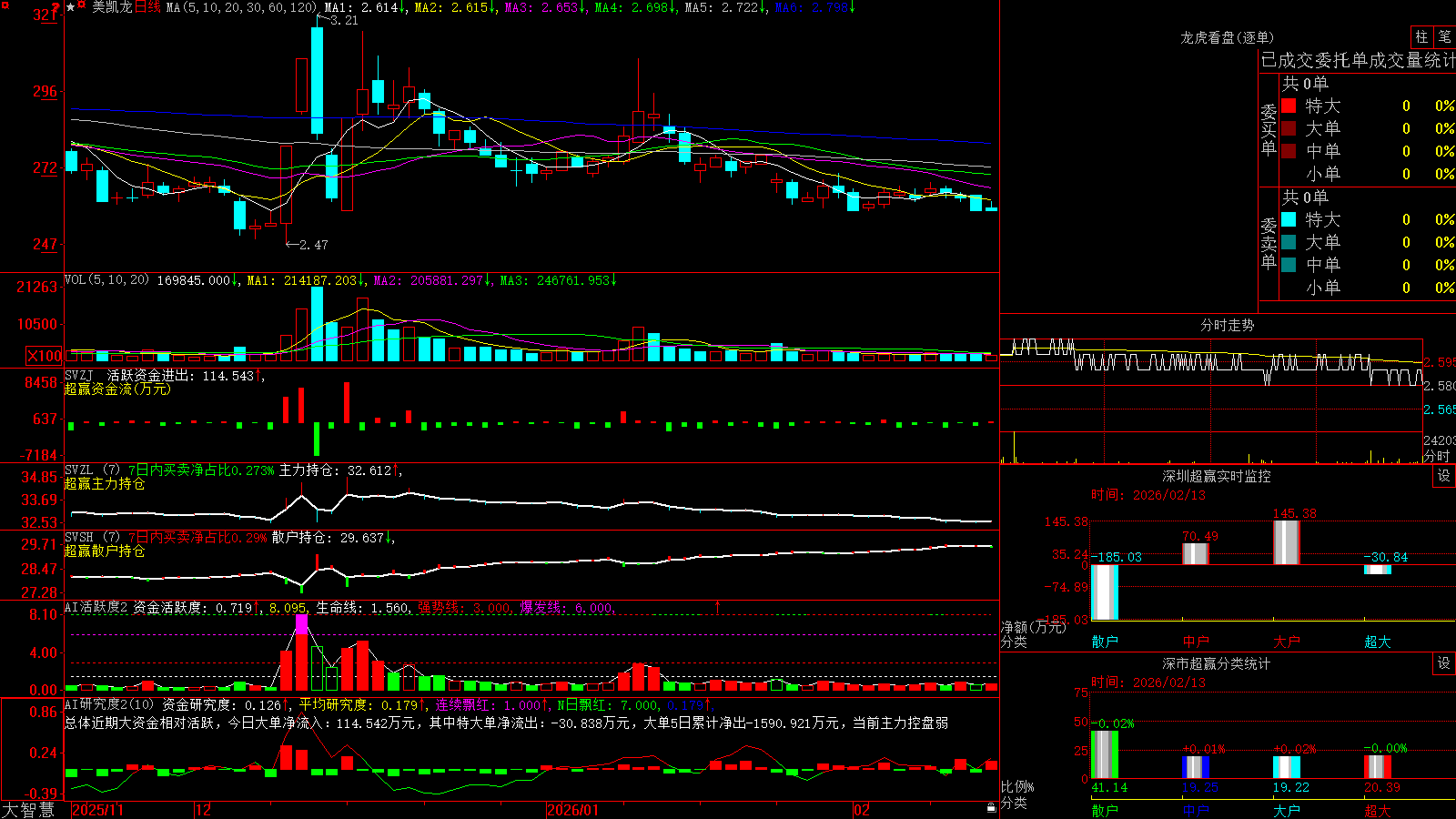The width and height of the screenshot is (1456, 819).
Task: Click the 委卖单 vertical section label
Action: click(x=1269, y=243)
